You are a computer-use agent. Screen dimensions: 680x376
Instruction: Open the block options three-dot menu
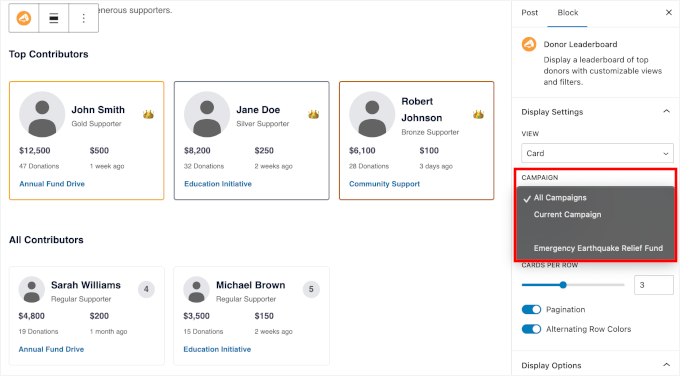pos(83,18)
